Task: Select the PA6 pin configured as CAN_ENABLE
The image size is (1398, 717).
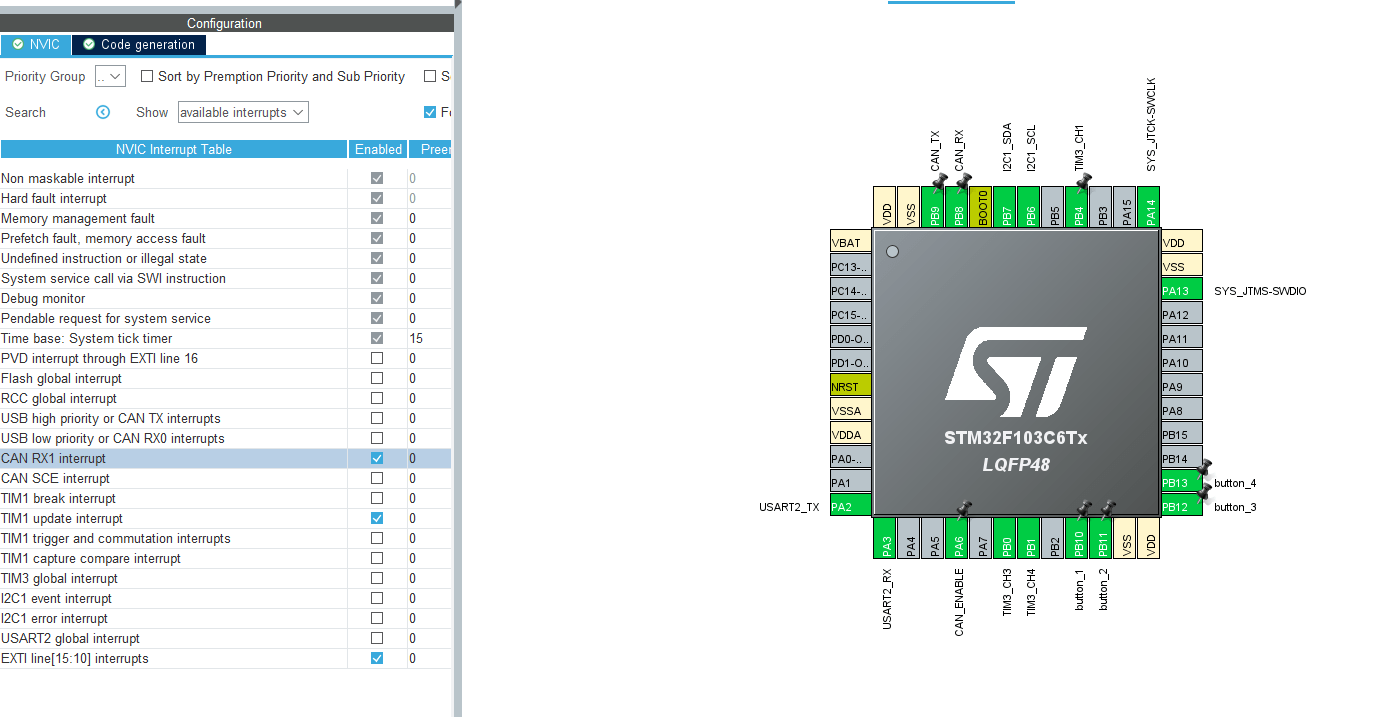Action: click(x=958, y=539)
